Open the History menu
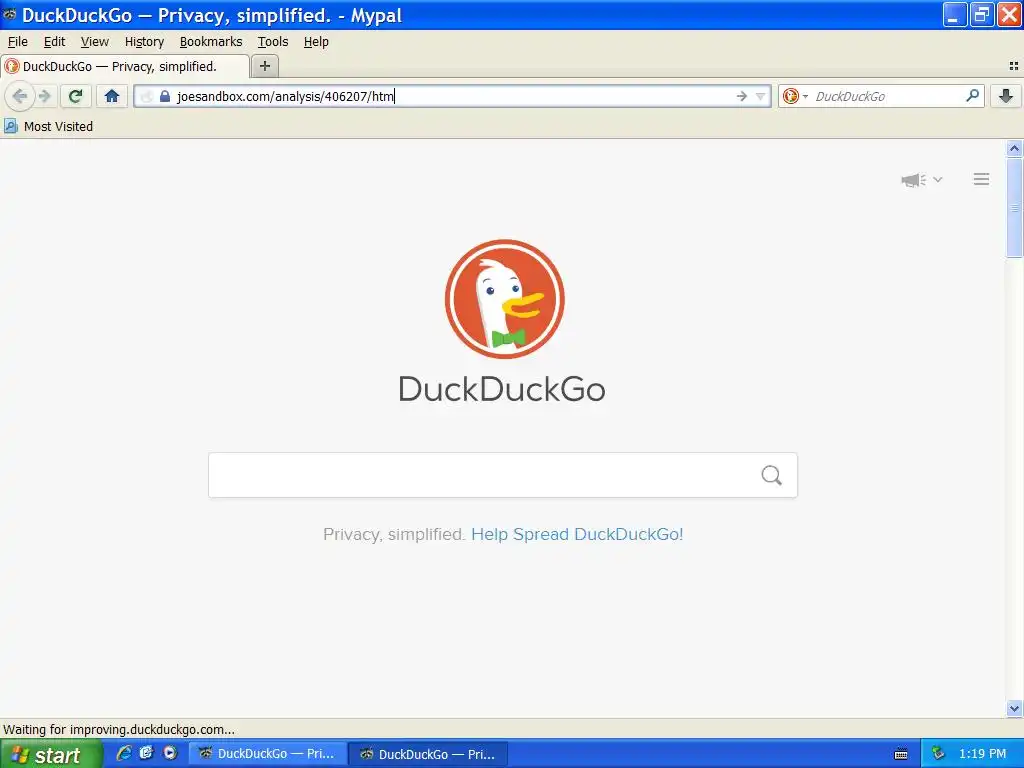Image resolution: width=1024 pixels, height=768 pixels. [144, 42]
